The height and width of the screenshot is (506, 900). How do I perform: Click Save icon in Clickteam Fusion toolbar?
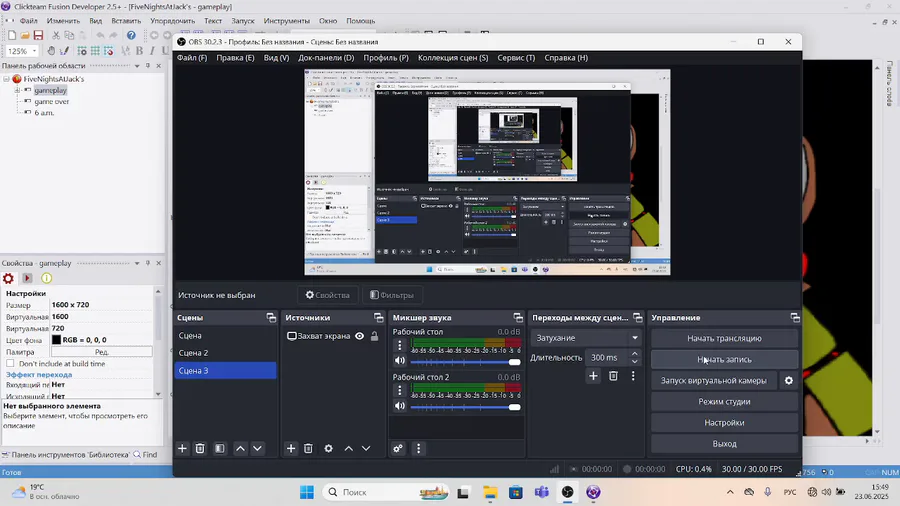[38, 36]
